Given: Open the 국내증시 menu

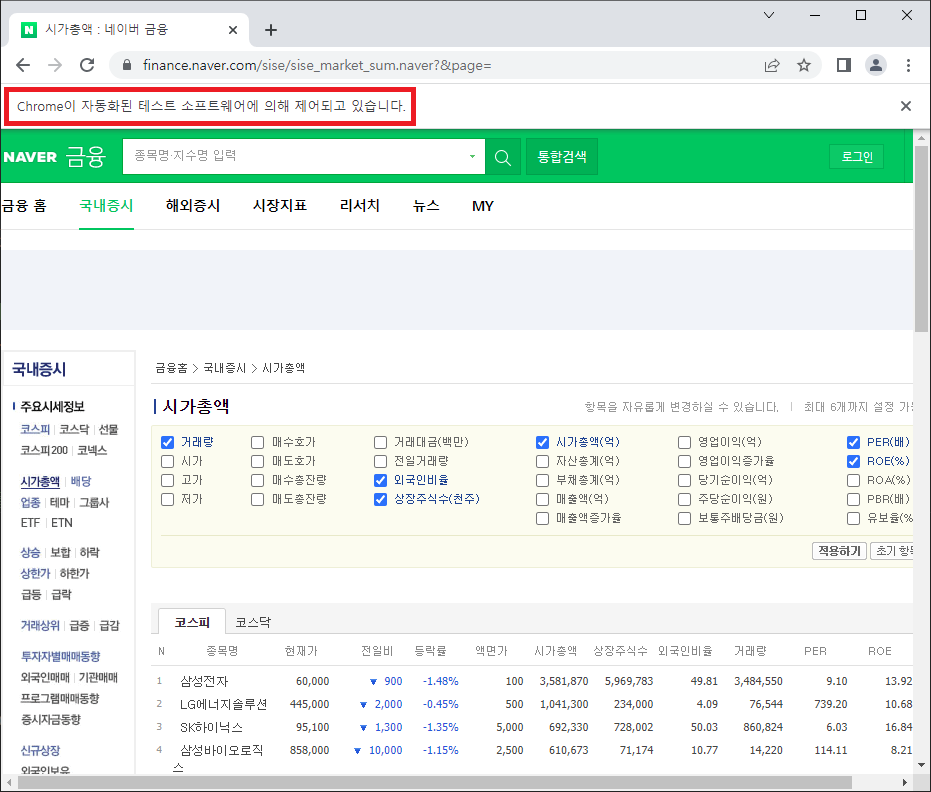Looking at the screenshot, I should pyautogui.click(x=106, y=205).
